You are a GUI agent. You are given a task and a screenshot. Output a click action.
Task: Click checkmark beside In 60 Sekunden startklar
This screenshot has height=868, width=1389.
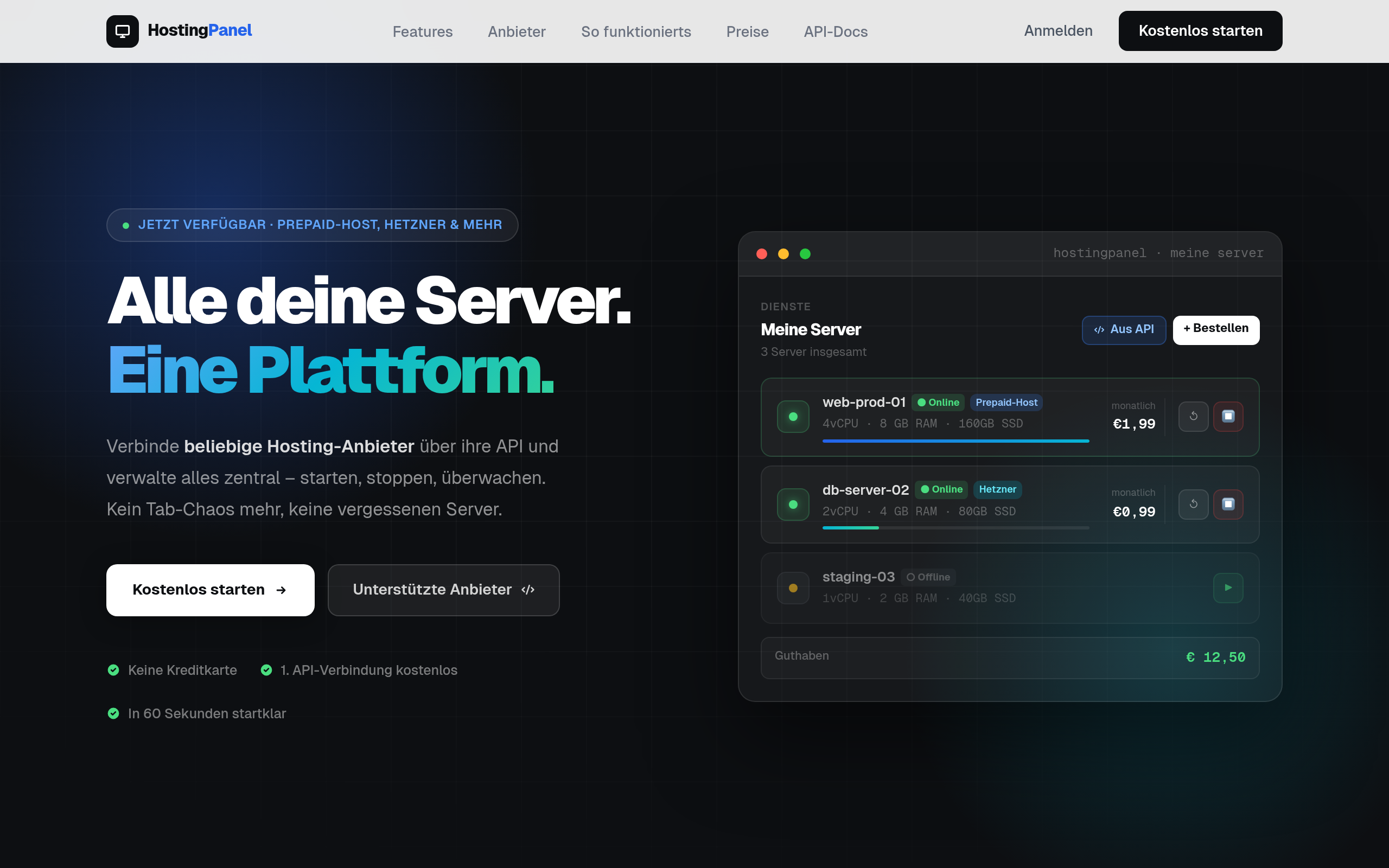113,713
